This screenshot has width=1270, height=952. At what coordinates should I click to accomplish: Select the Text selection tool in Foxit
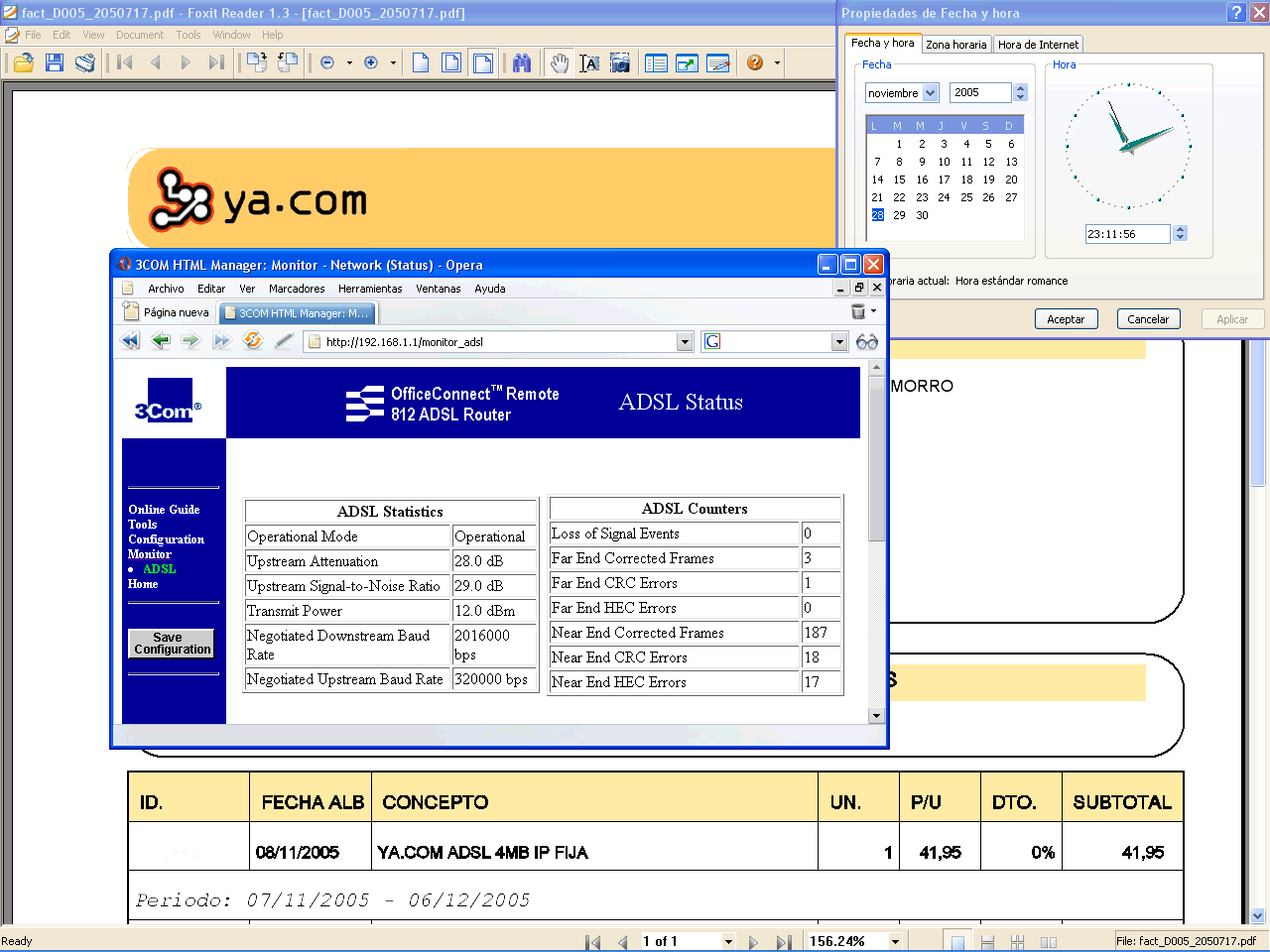click(589, 62)
